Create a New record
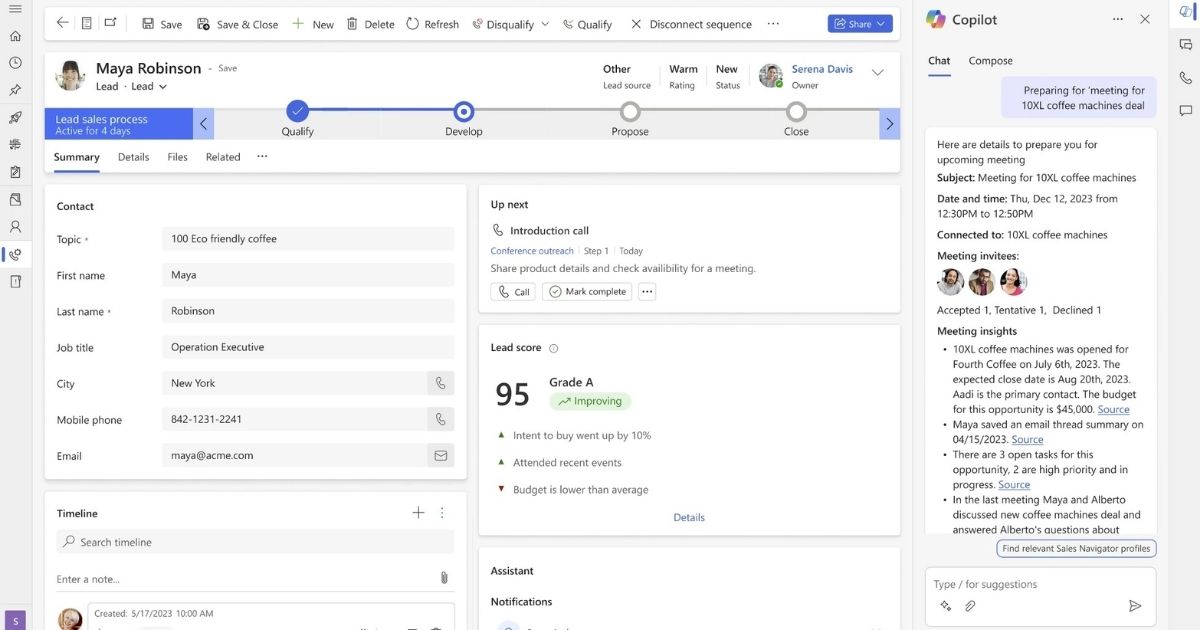The height and width of the screenshot is (630, 1200). pos(313,24)
